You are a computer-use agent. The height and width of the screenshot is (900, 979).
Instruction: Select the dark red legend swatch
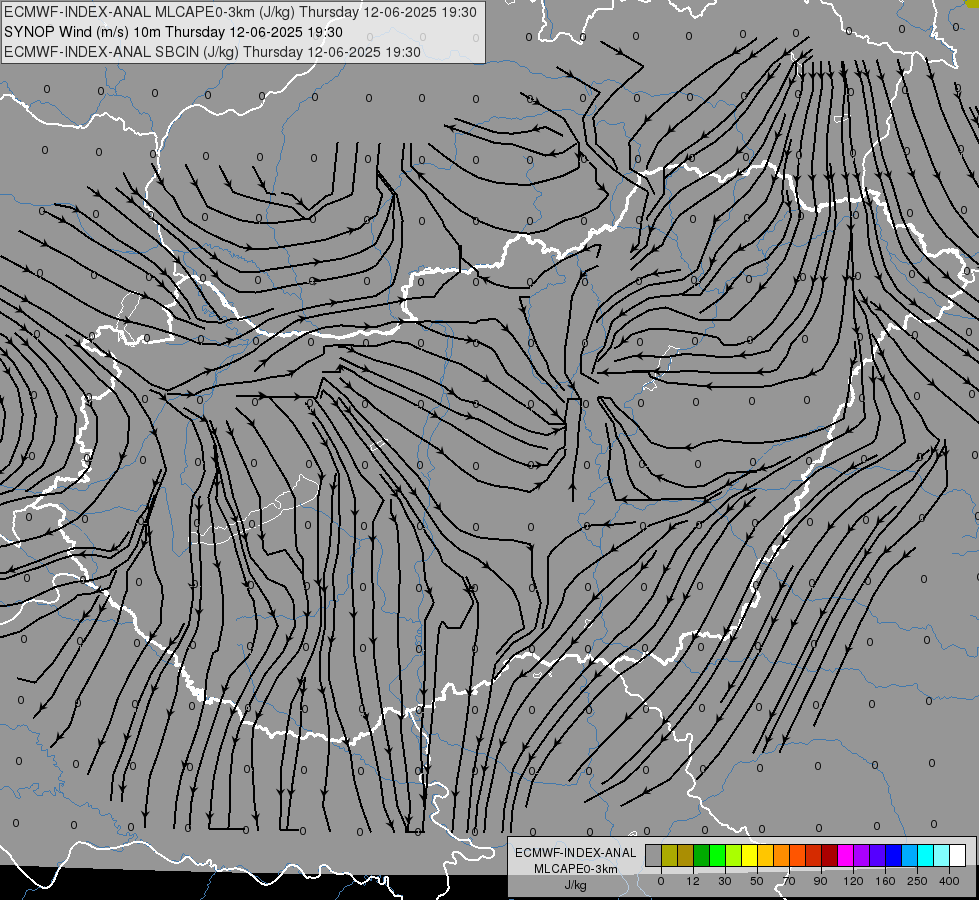coord(830,855)
